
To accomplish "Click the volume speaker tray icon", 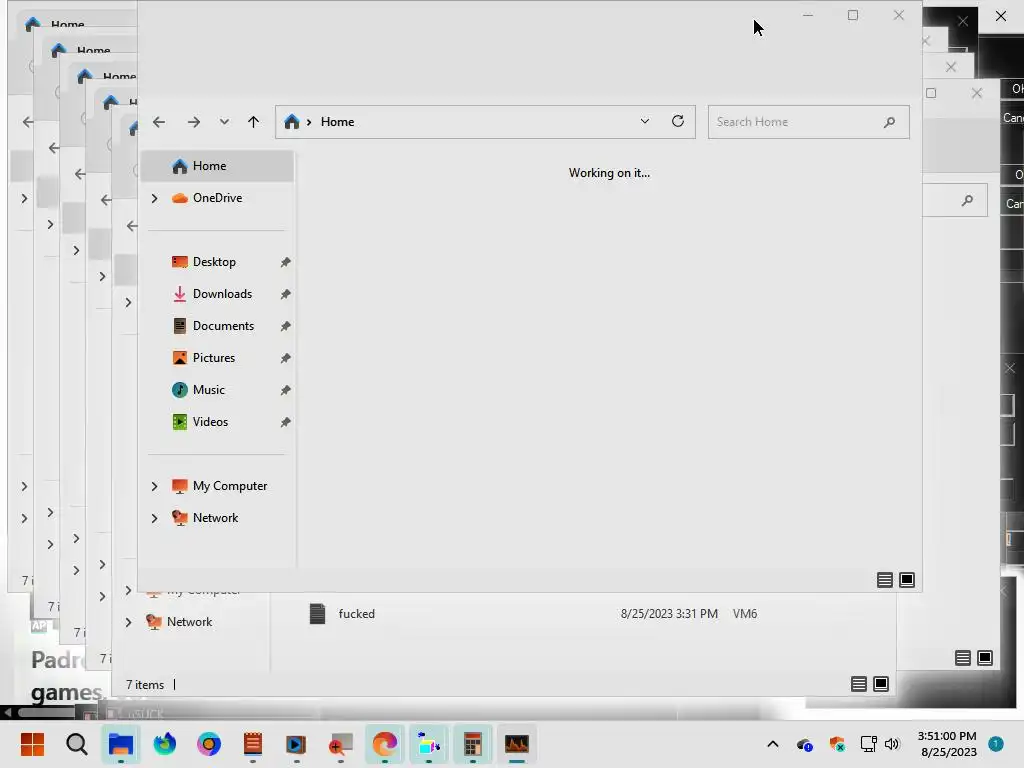I will [x=891, y=744].
